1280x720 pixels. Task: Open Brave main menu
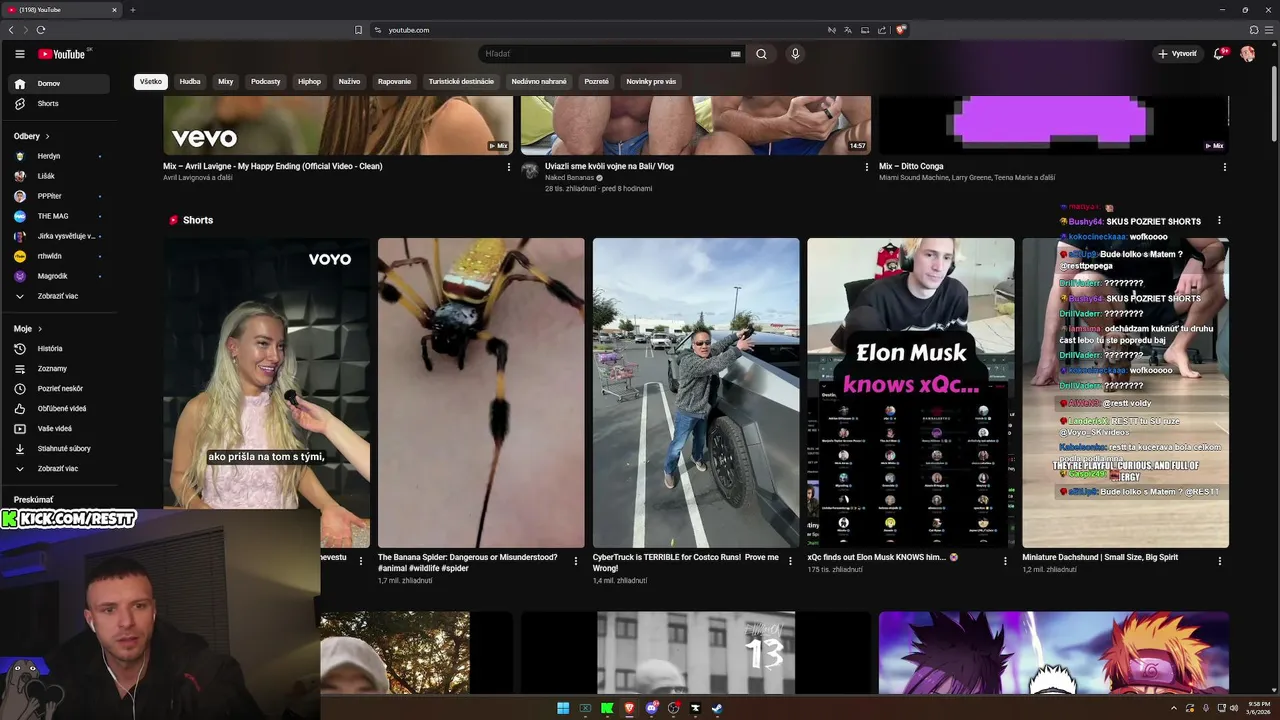(x=1268, y=30)
